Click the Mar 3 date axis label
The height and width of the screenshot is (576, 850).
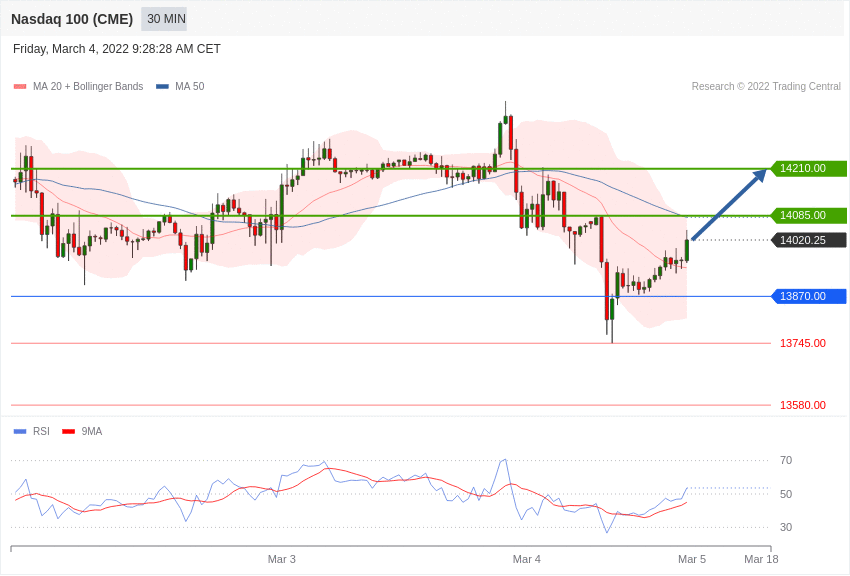click(282, 559)
